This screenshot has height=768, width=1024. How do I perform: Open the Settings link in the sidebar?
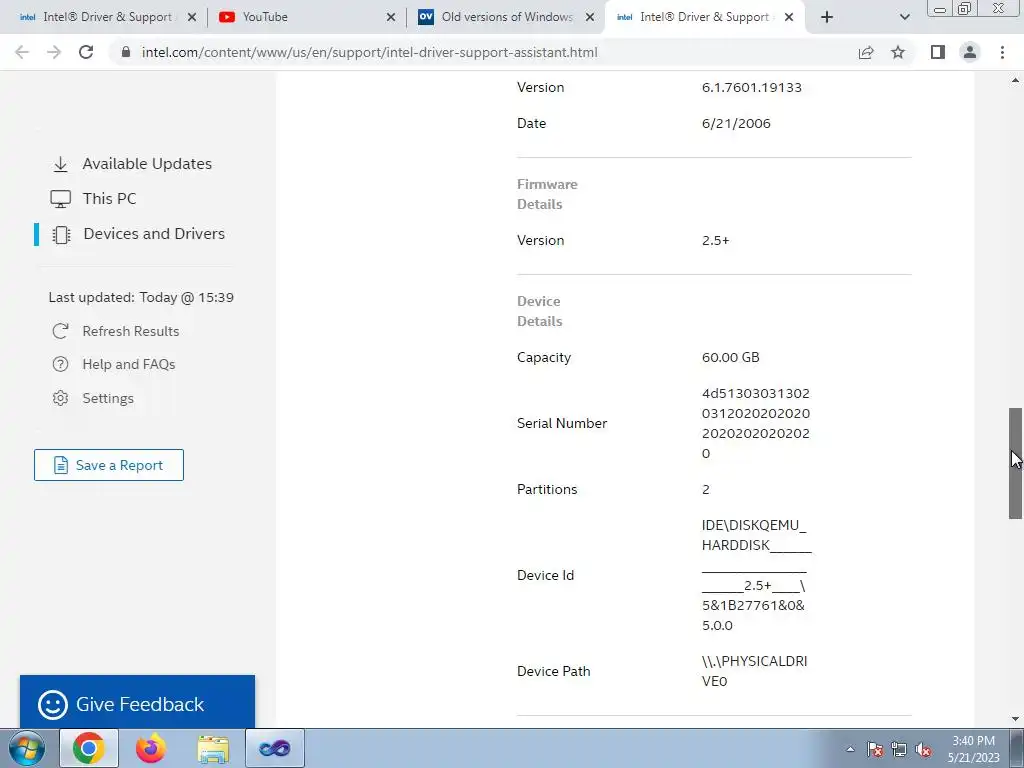coord(108,398)
